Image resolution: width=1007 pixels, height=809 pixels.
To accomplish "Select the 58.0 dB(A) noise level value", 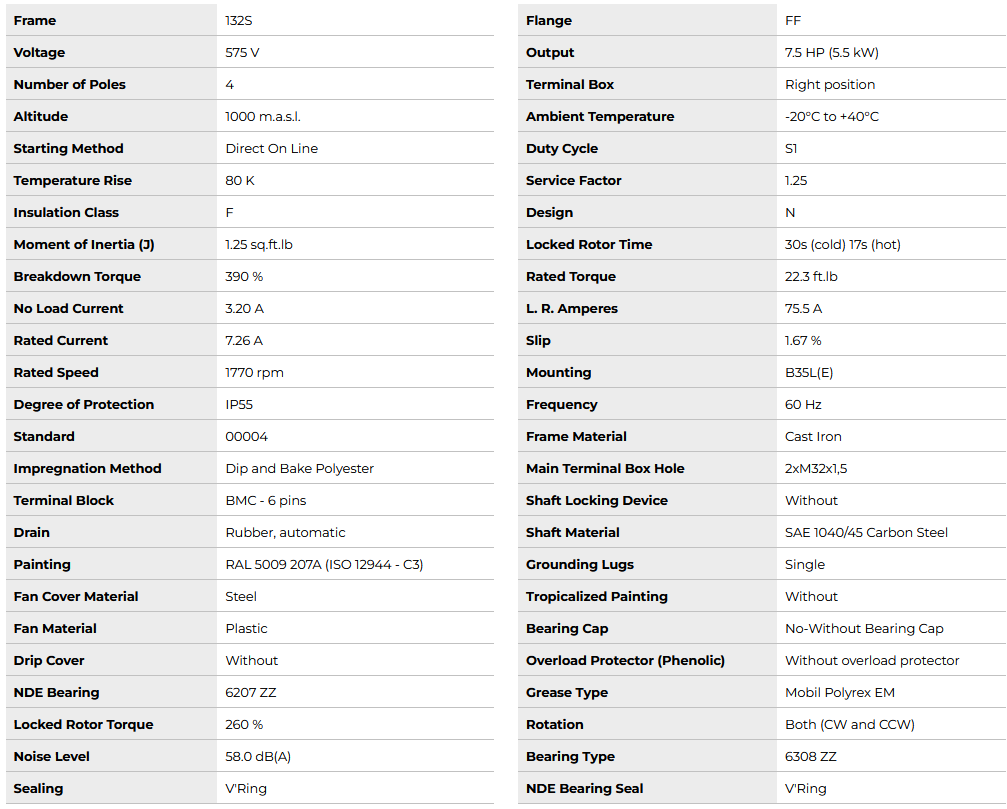I will click(x=258, y=757).
